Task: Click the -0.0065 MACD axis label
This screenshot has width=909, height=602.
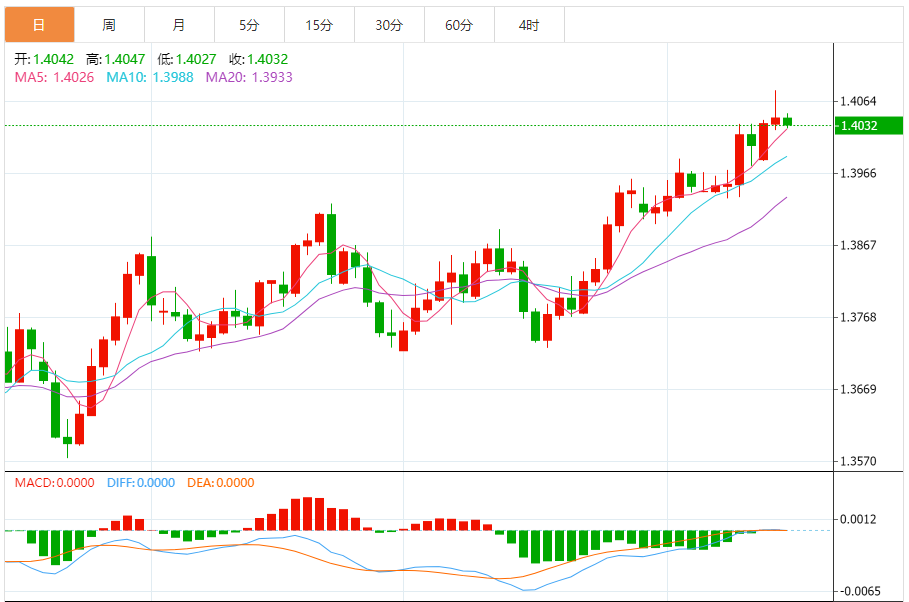Action: point(861,591)
